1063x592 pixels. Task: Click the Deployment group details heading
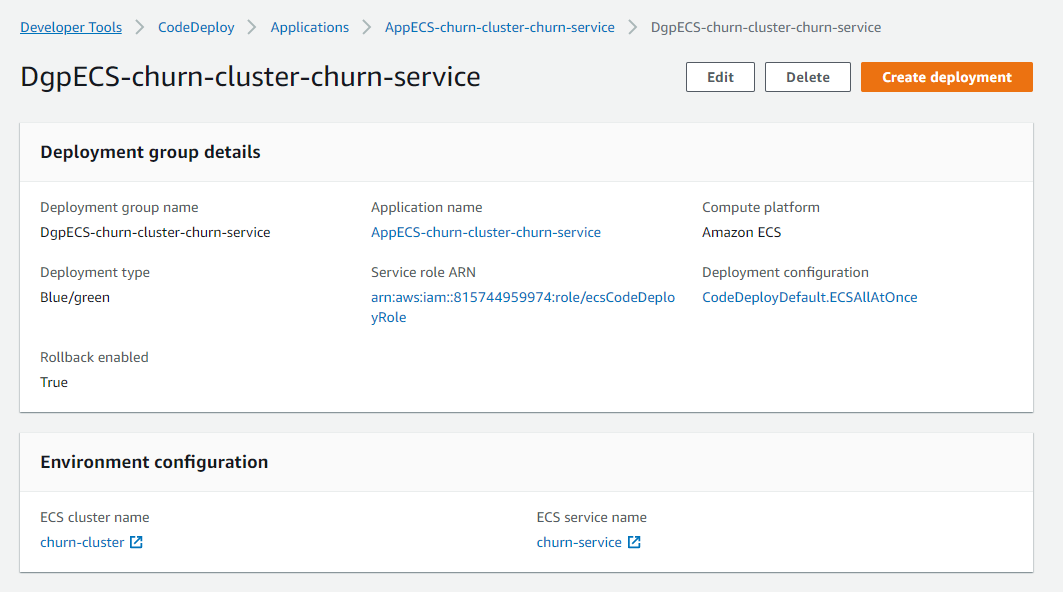pos(151,153)
